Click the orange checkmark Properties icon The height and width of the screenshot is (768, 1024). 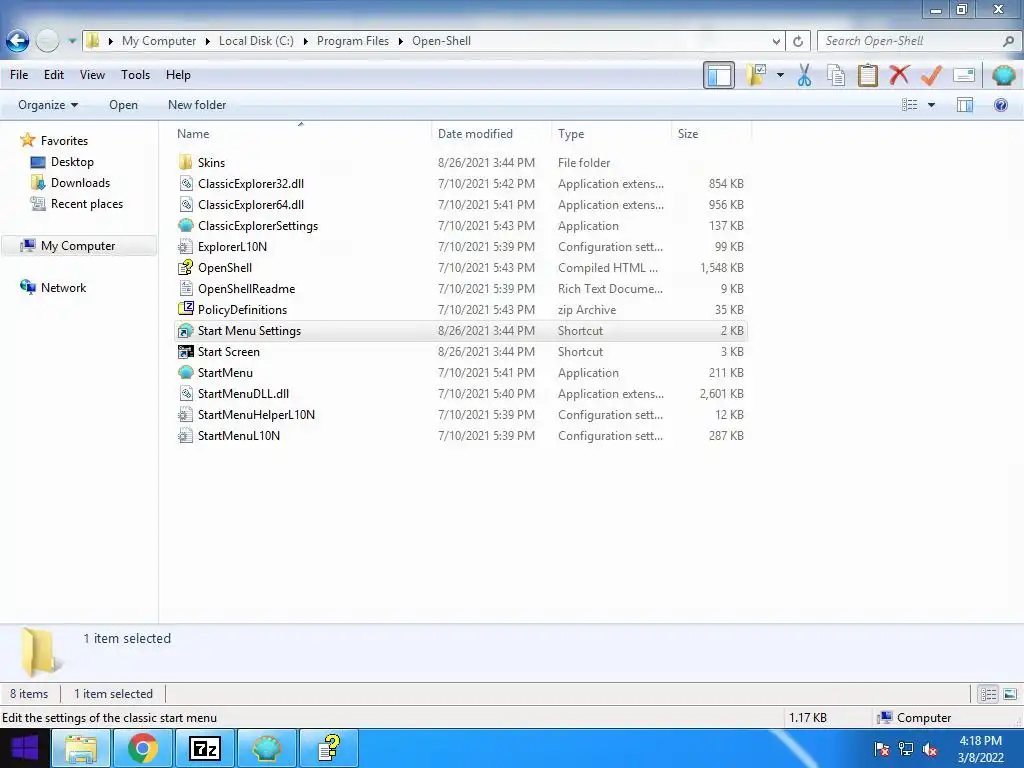point(931,75)
